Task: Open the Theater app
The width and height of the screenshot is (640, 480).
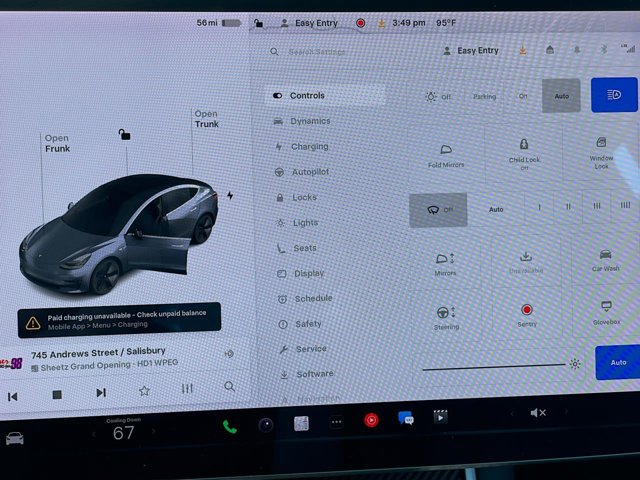Action: [440, 417]
